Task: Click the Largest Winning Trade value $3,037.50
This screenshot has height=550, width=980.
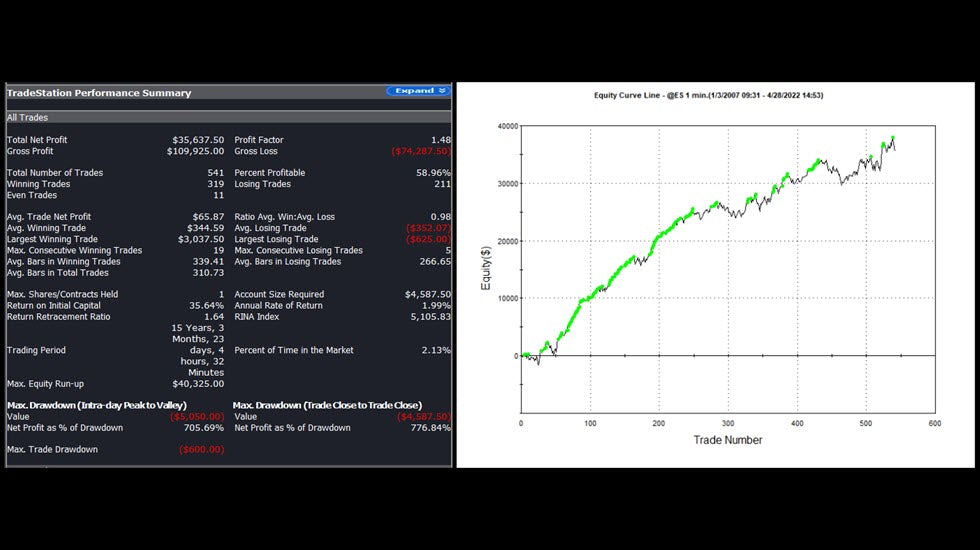Action: point(201,239)
